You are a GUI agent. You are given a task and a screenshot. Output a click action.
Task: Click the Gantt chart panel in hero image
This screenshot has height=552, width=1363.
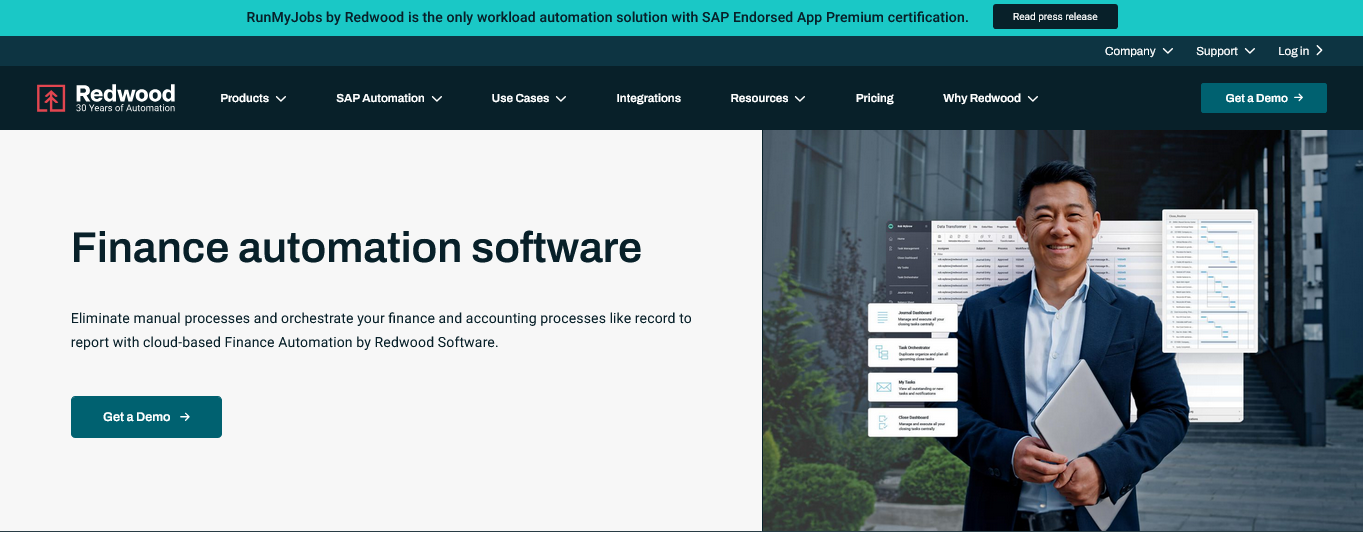pos(1210,281)
